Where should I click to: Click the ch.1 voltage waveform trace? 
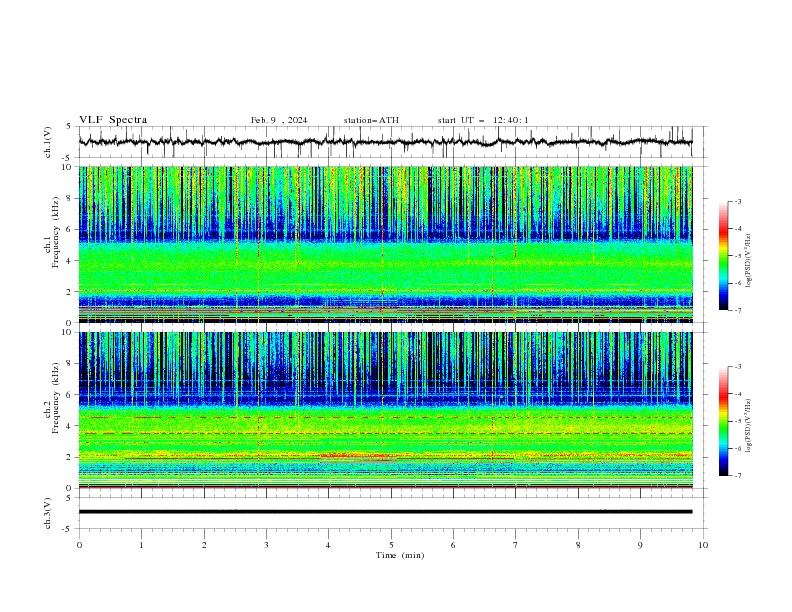[385, 142]
